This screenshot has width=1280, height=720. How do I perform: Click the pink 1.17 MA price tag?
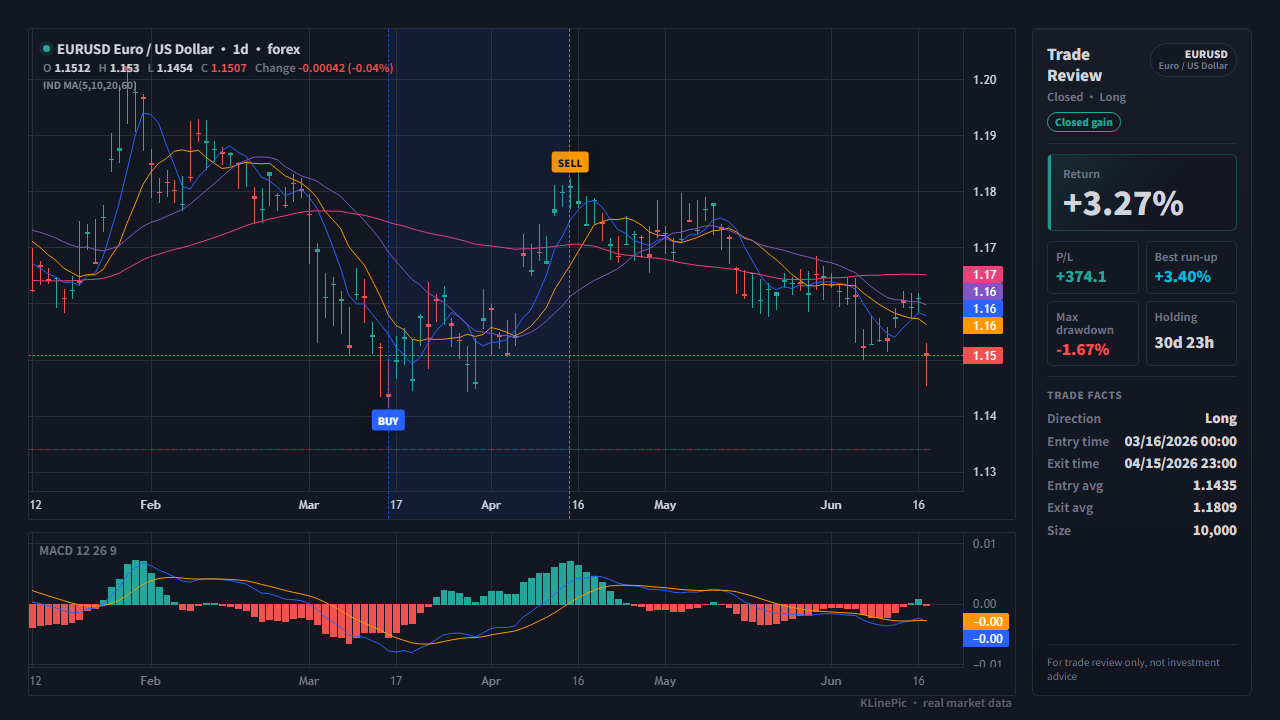click(982, 274)
